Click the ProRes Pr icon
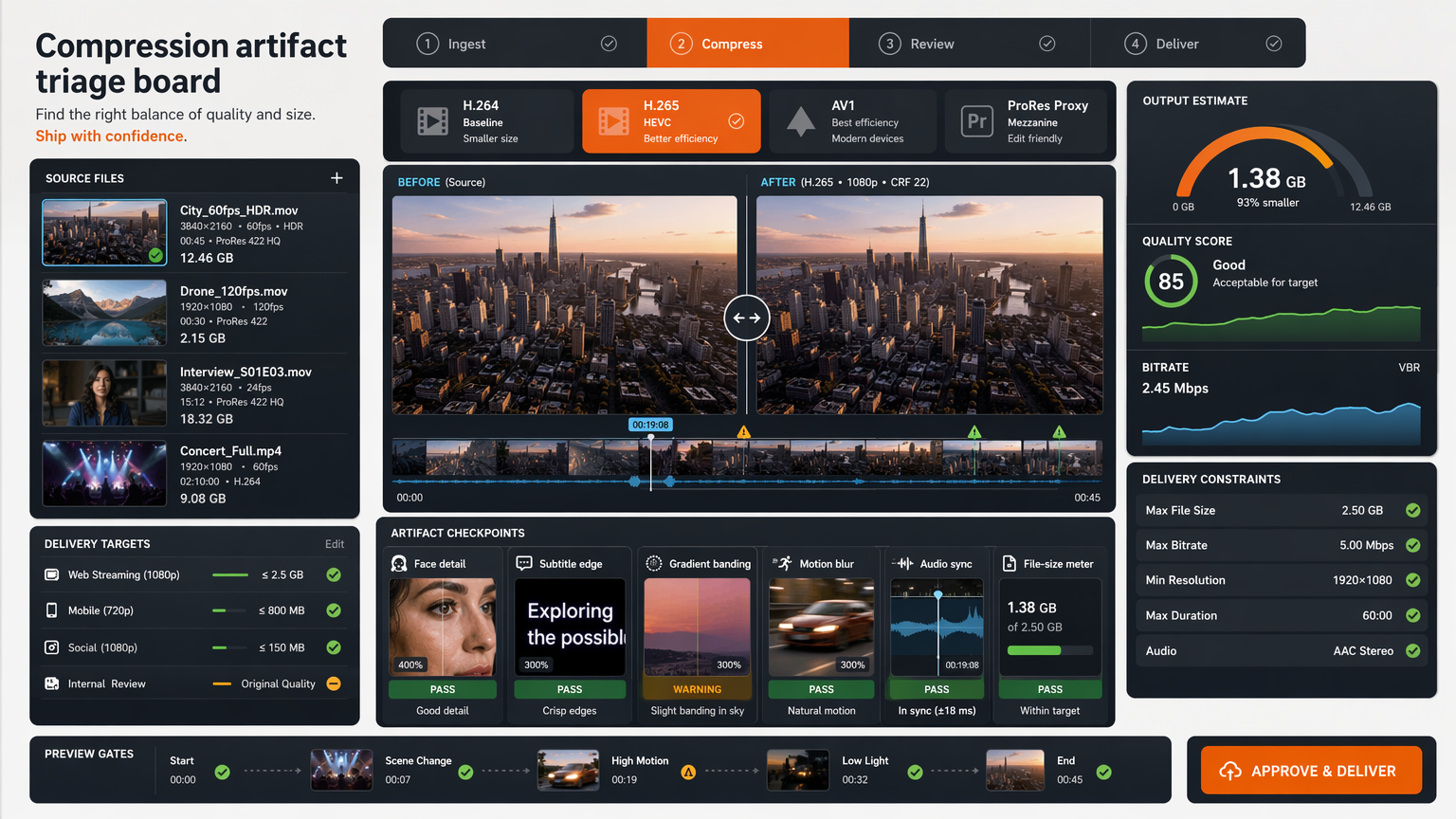The height and width of the screenshot is (819, 1456). pyautogui.click(x=977, y=121)
